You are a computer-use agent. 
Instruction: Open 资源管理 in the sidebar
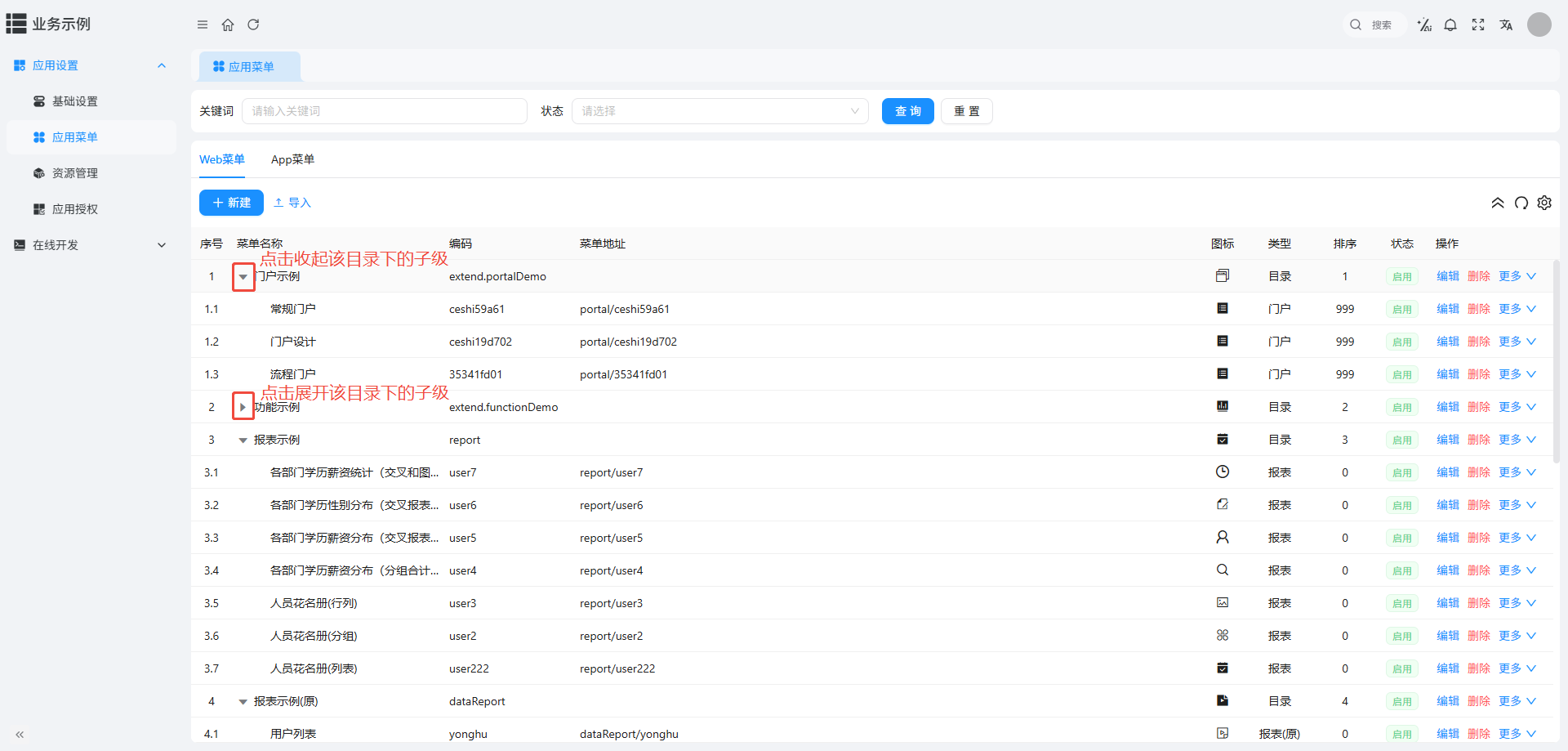tap(75, 173)
